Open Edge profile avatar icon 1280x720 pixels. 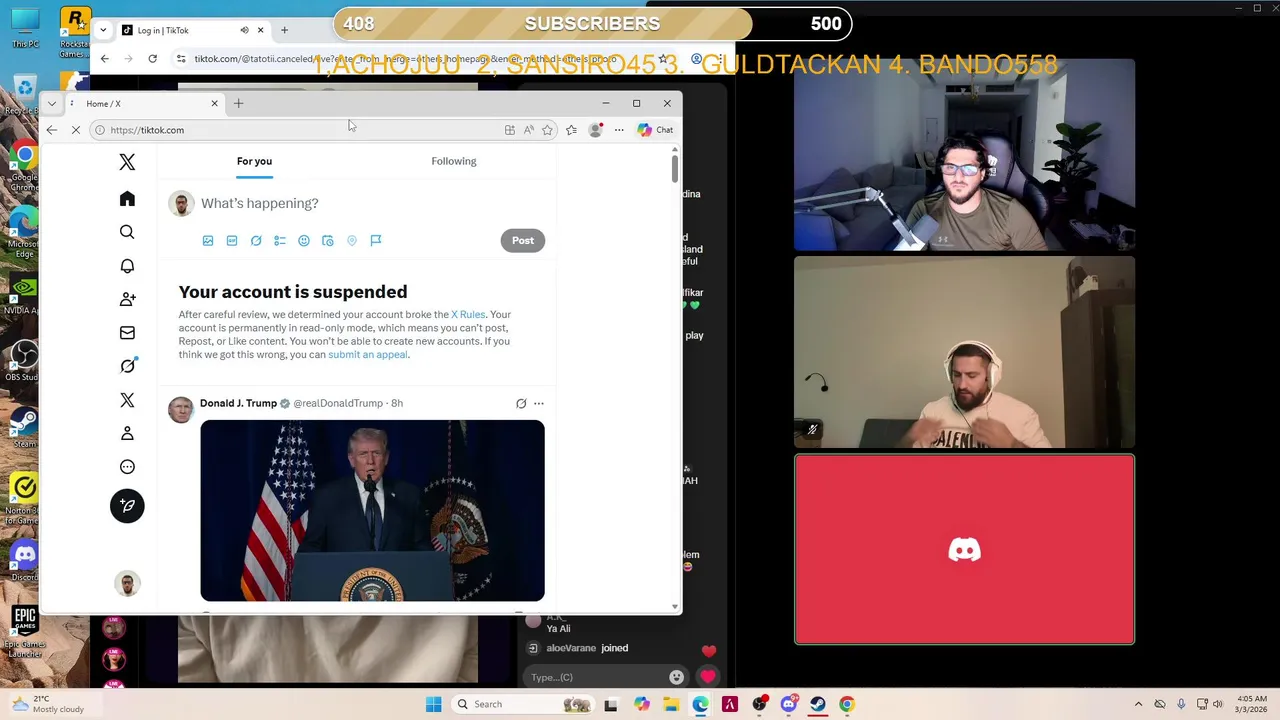596,130
